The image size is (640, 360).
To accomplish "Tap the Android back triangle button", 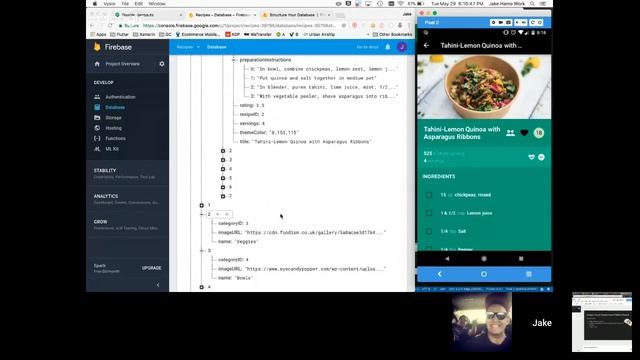I will click(x=447, y=259).
